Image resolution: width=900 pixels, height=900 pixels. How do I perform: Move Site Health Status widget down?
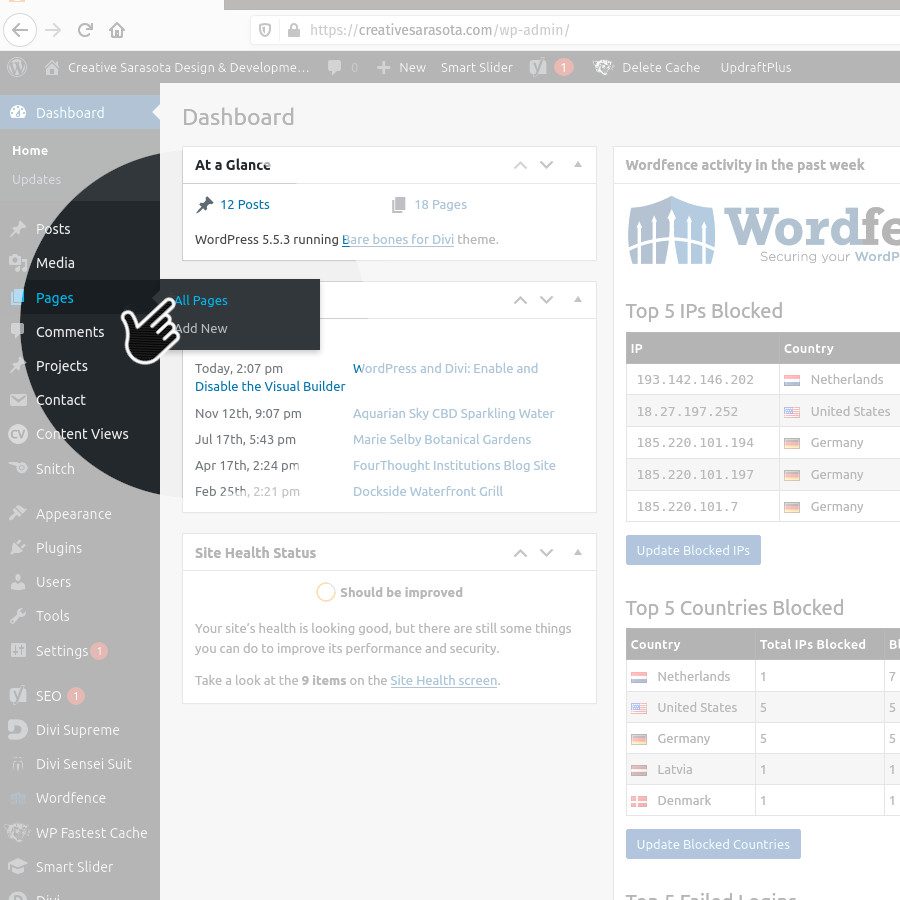pos(546,553)
